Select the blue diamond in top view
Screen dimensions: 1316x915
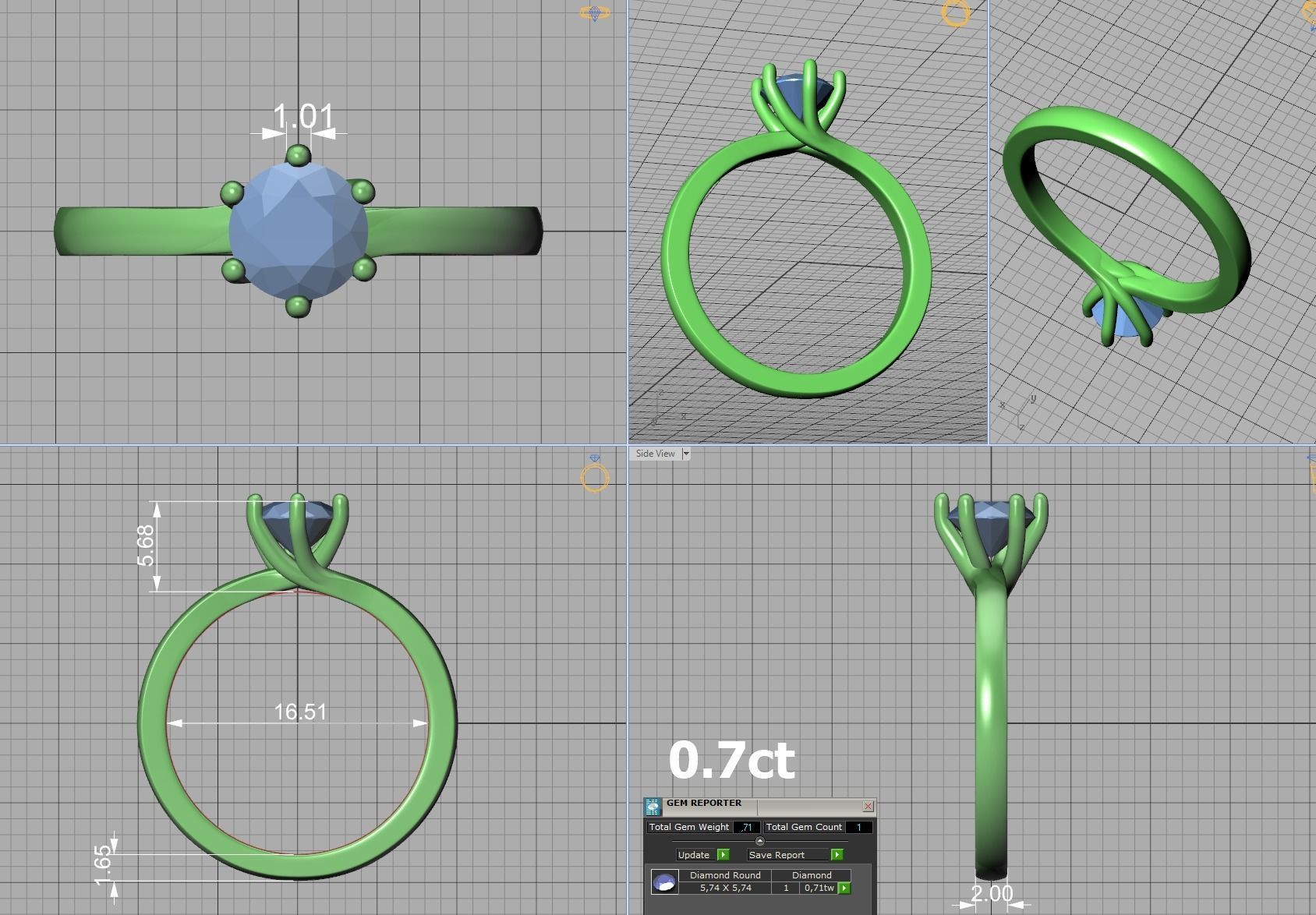coord(299,232)
